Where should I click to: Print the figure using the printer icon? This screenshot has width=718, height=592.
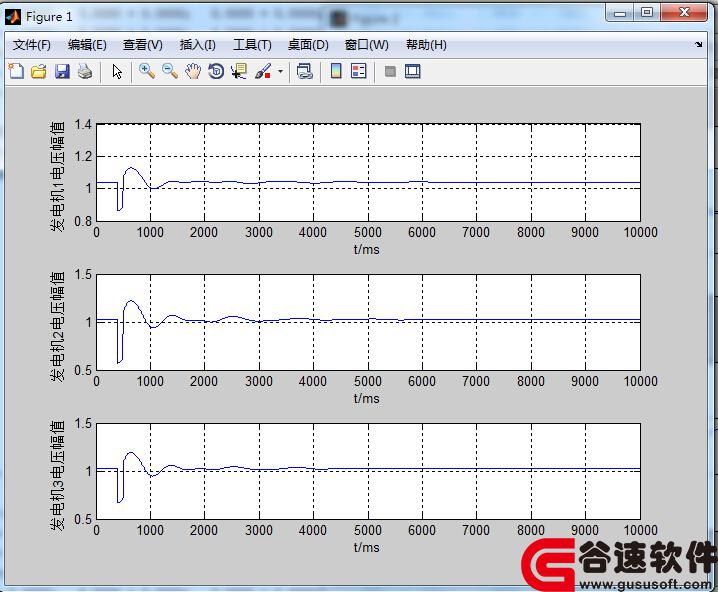coord(85,71)
